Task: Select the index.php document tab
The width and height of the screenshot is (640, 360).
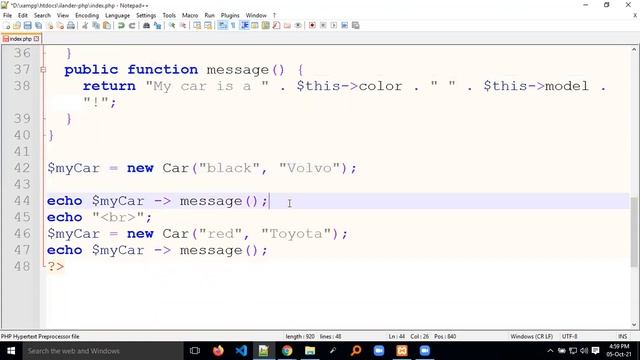Action: coord(20,39)
